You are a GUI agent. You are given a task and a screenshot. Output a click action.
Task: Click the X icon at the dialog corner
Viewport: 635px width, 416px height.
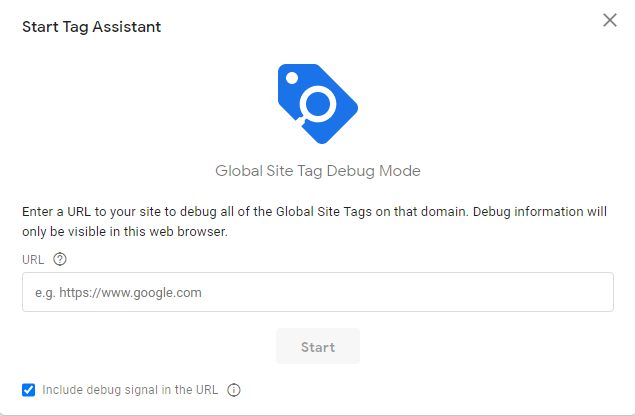pyautogui.click(x=609, y=20)
